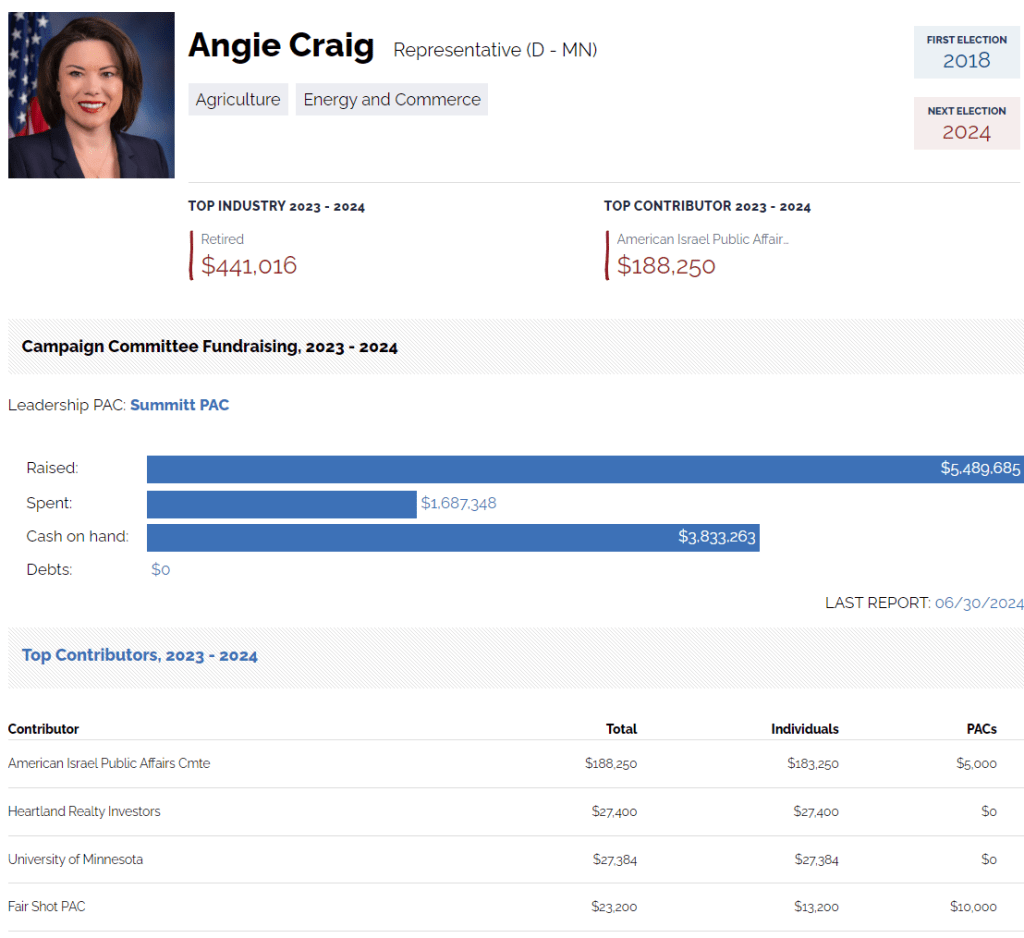Screen dimensions: 1024x938
Task: Click the Top Industry Retired amount $441,016
Action: point(249,266)
